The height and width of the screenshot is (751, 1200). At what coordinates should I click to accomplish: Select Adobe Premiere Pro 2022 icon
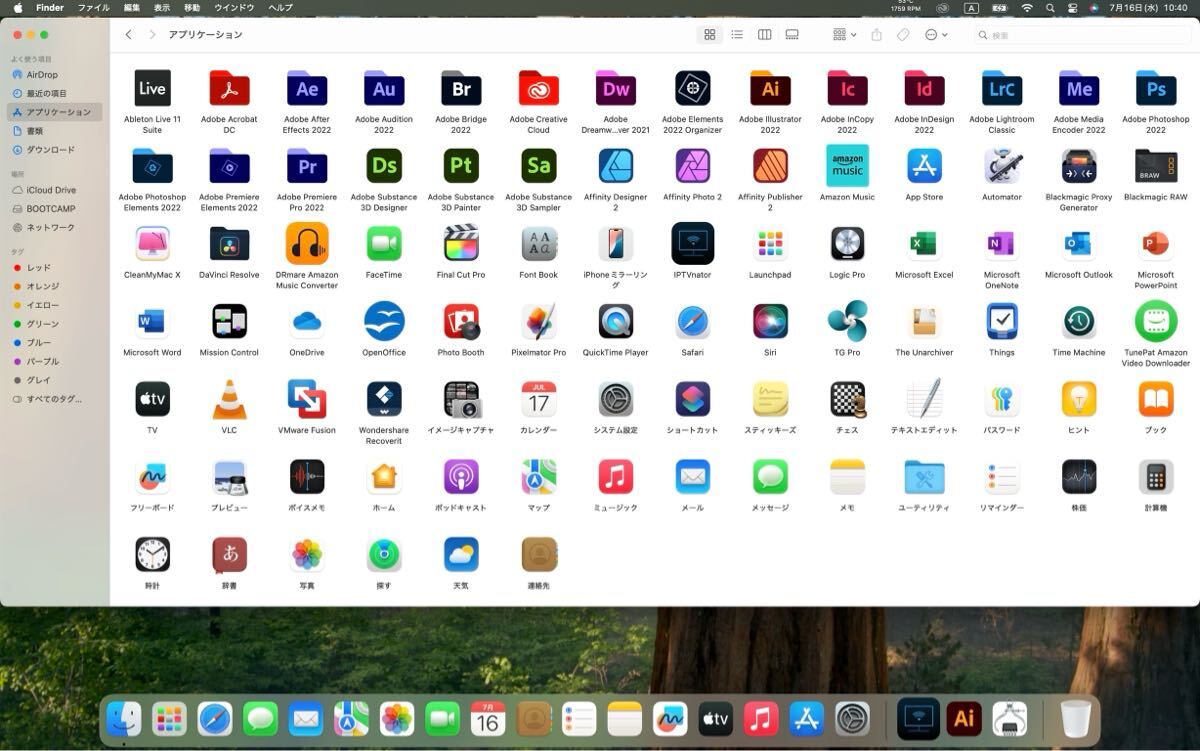307,166
